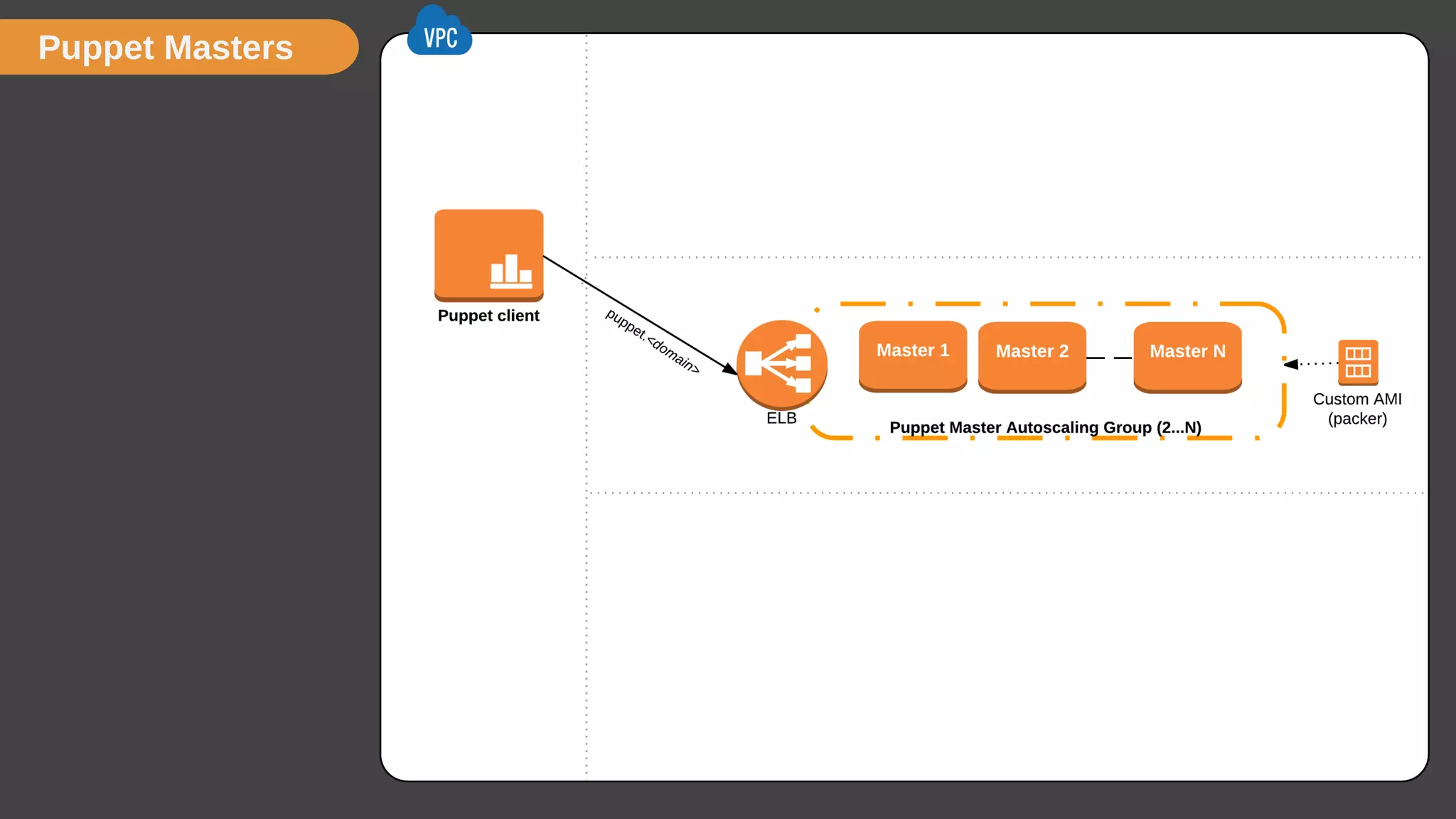Screen dimensions: 1456x819
Task: Select the Master N instance box
Action: pyautogui.click(x=1187, y=355)
